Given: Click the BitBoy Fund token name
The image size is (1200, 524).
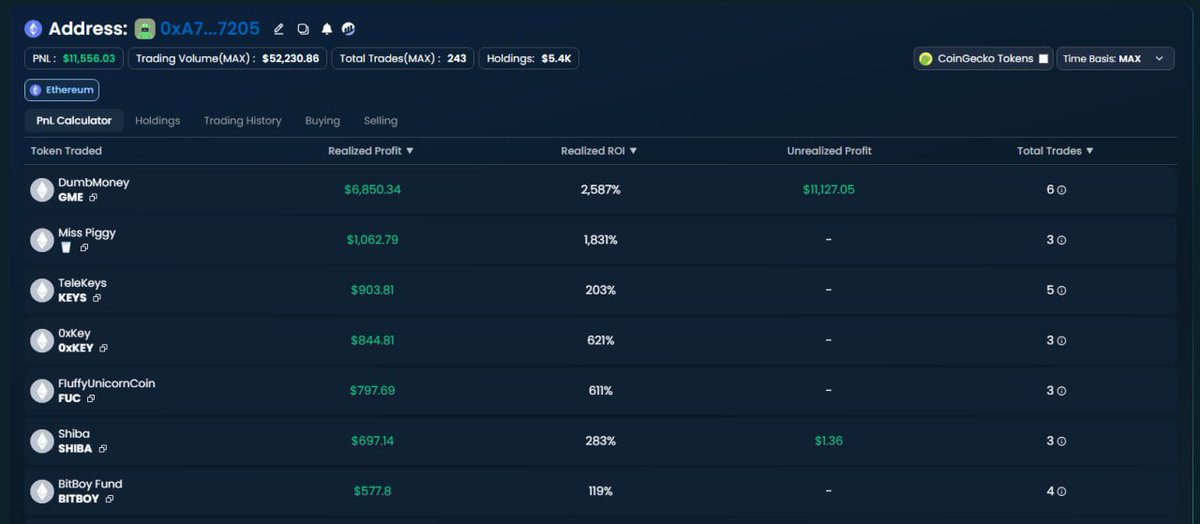Looking at the screenshot, I should (90, 484).
